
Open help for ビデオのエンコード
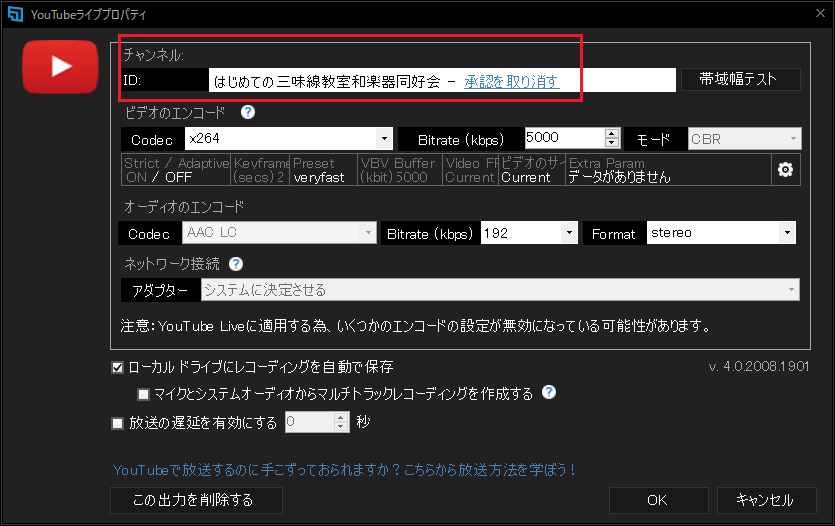248,112
